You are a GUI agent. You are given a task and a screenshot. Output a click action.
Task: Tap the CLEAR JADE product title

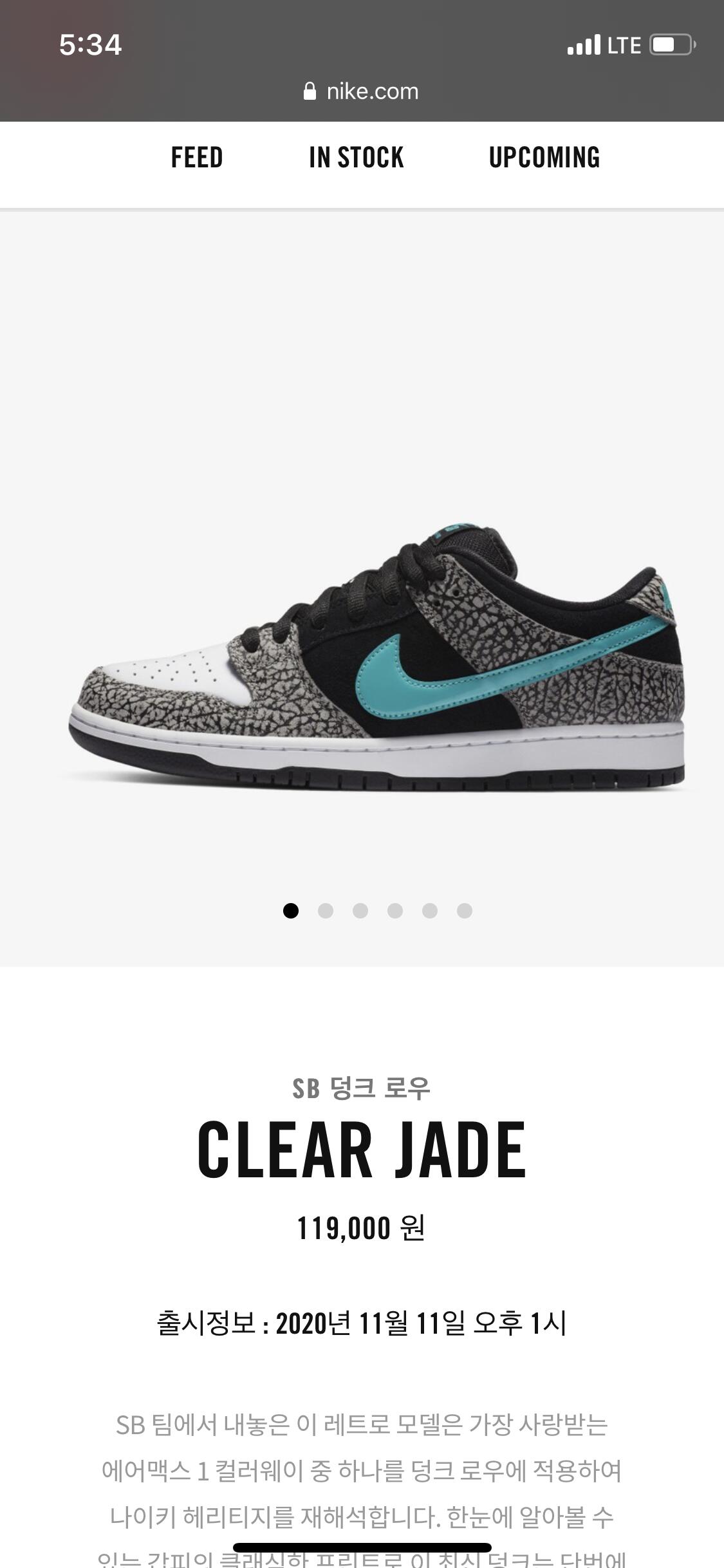[362, 1150]
